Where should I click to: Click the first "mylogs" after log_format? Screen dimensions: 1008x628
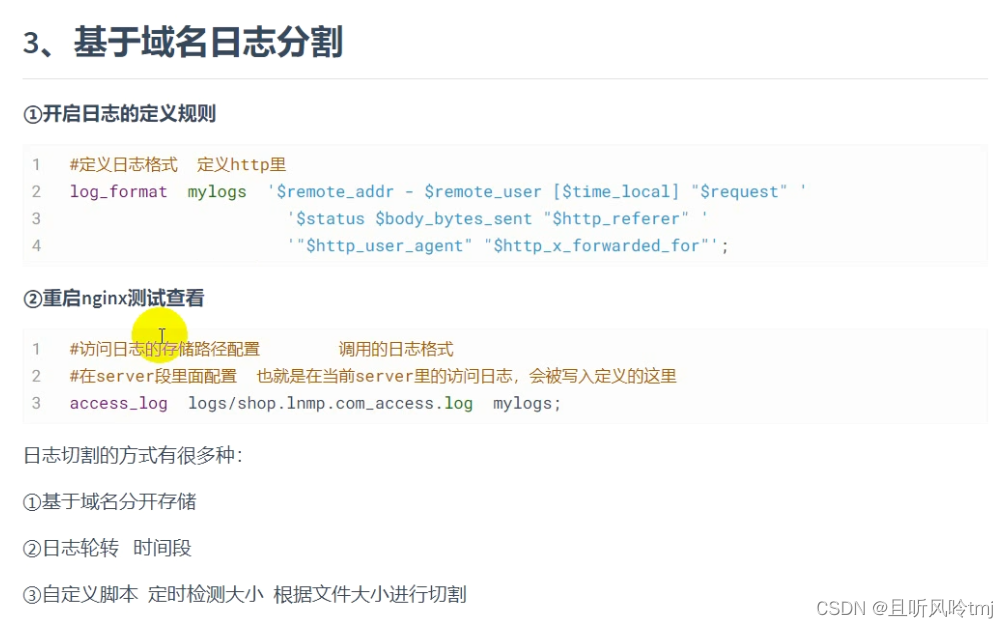(x=217, y=191)
